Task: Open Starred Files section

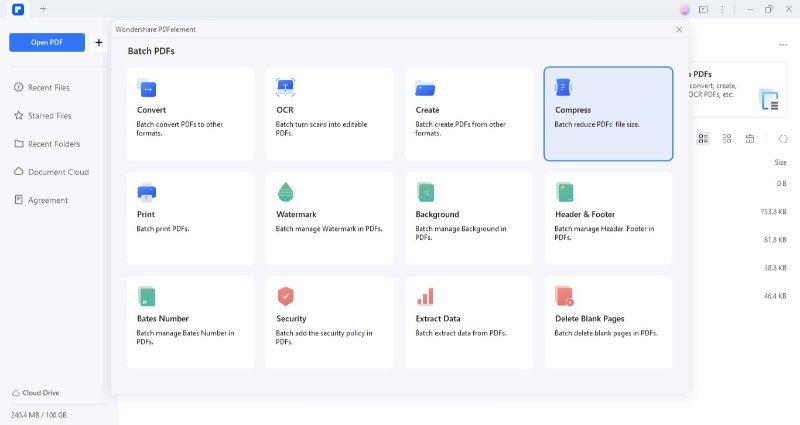Action: pyautogui.click(x=43, y=115)
